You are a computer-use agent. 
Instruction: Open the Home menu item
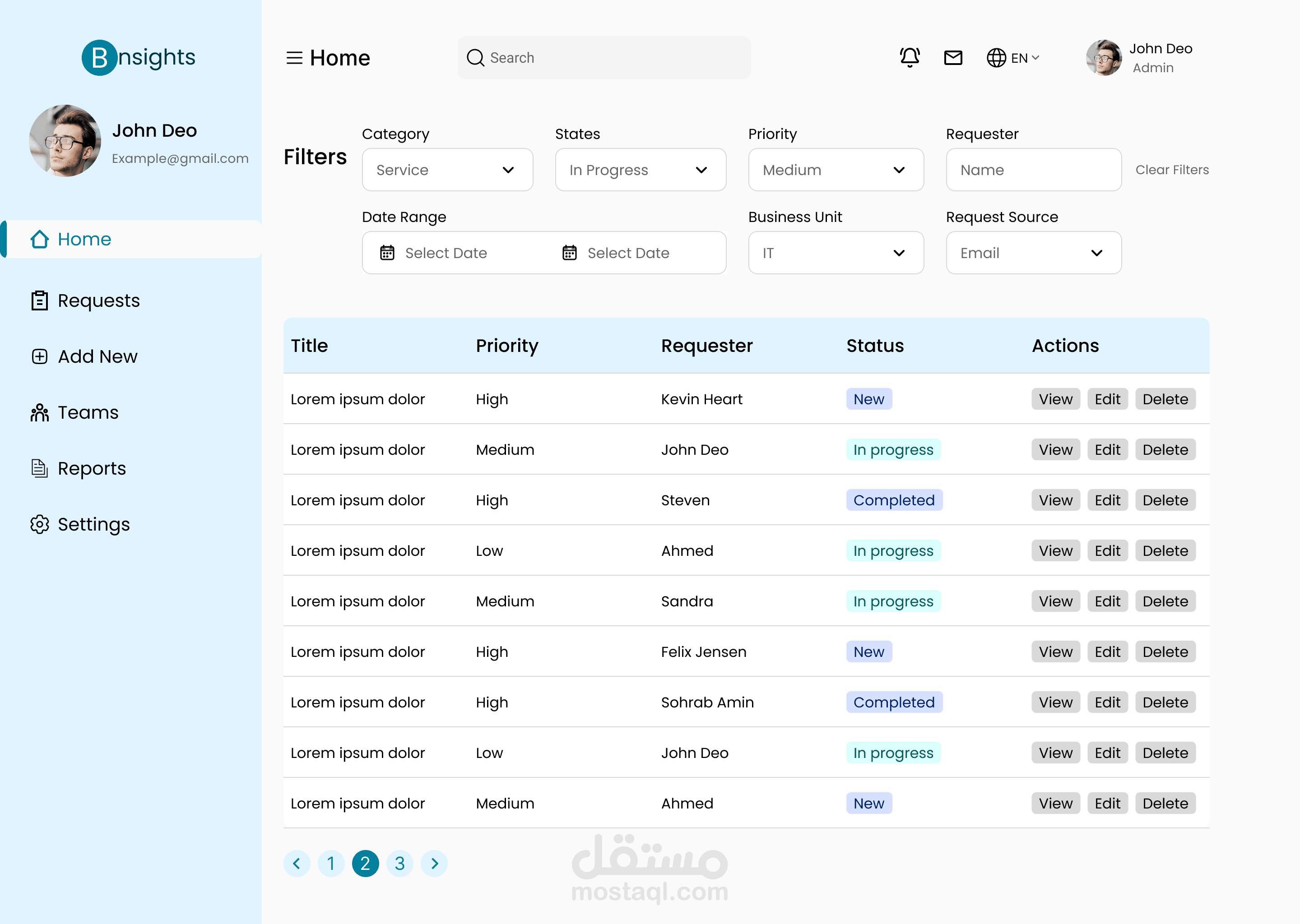click(131, 239)
